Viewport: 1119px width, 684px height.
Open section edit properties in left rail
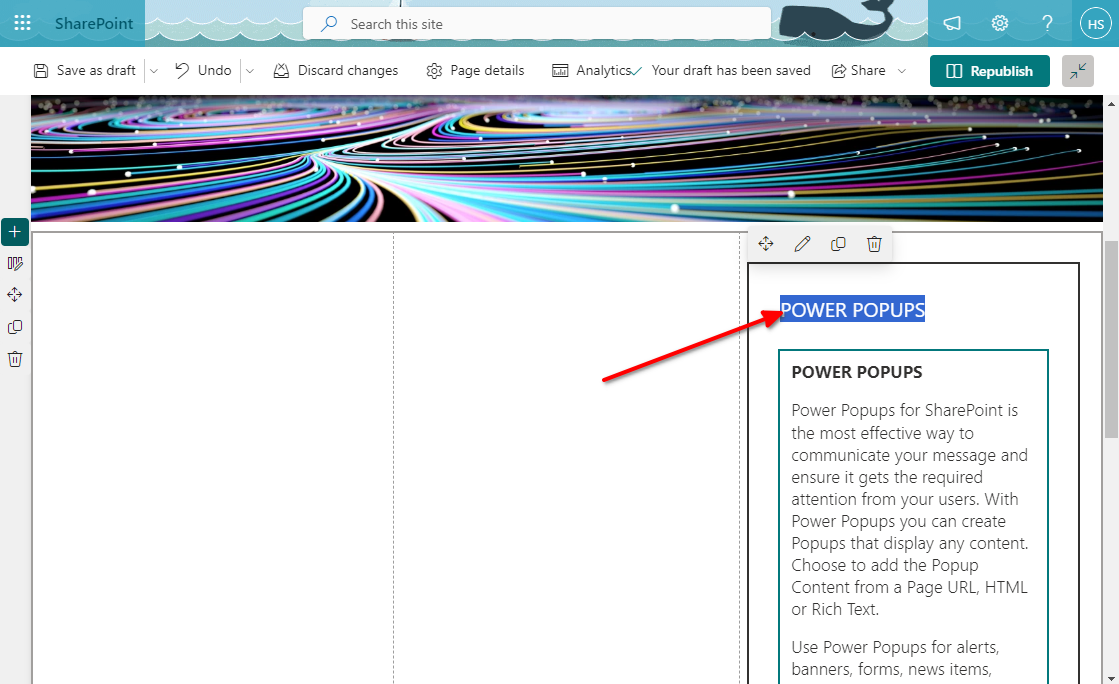(x=15, y=264)
